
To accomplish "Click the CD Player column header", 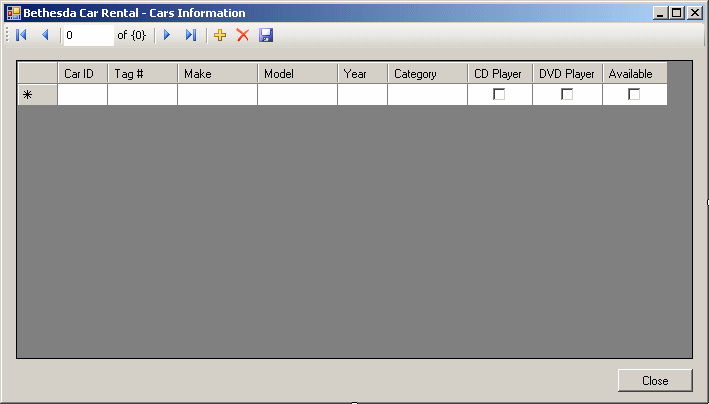I will click(500, 73).
